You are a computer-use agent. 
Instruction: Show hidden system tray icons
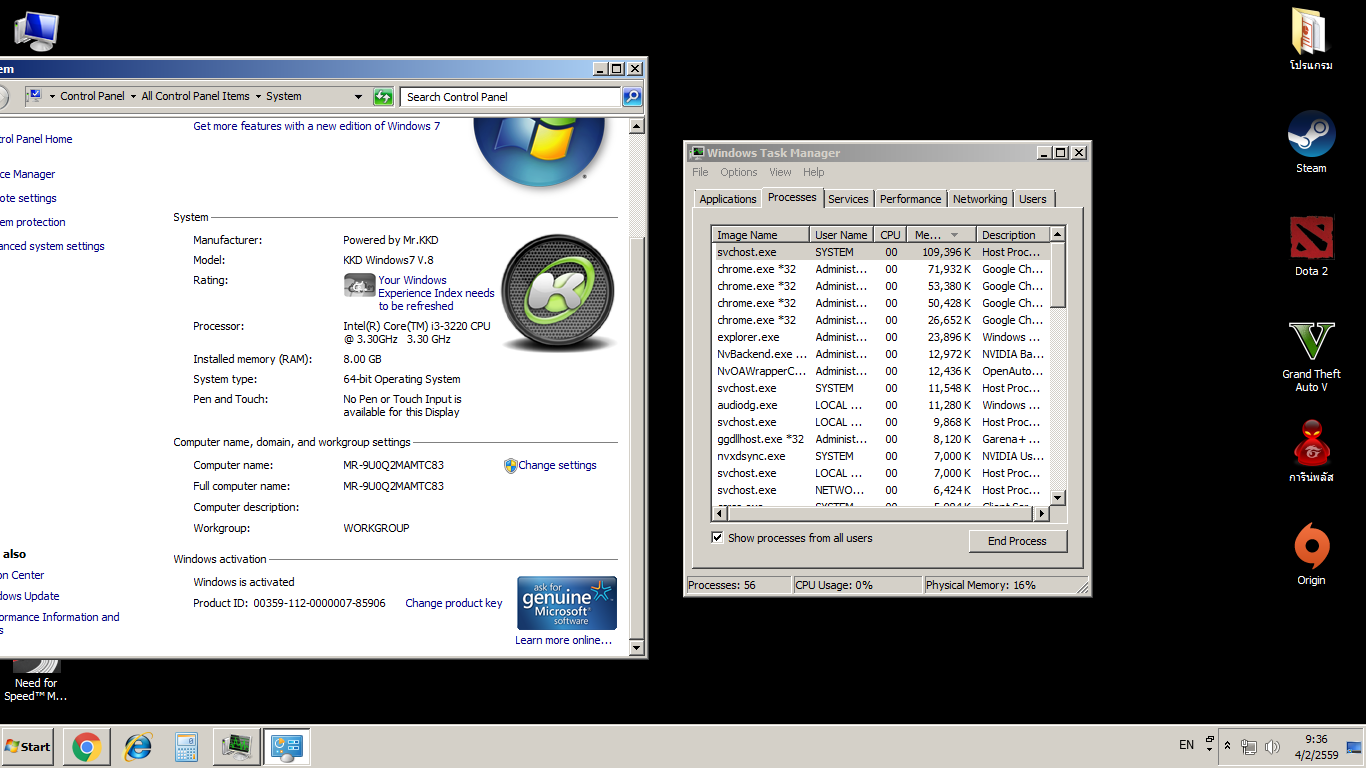click(1227, 746)
